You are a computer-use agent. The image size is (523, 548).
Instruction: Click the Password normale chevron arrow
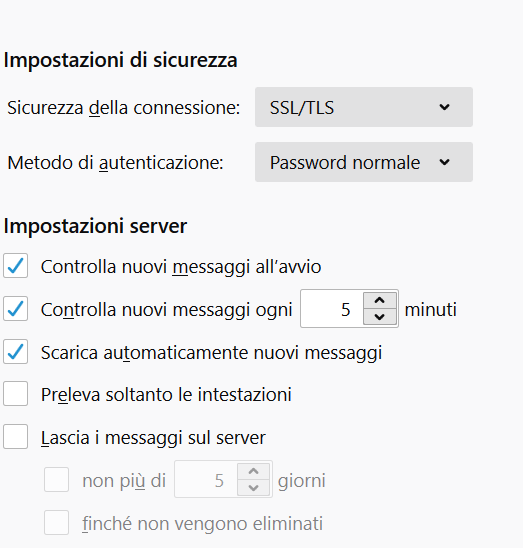pyautogui.click(x=444, y=162)
